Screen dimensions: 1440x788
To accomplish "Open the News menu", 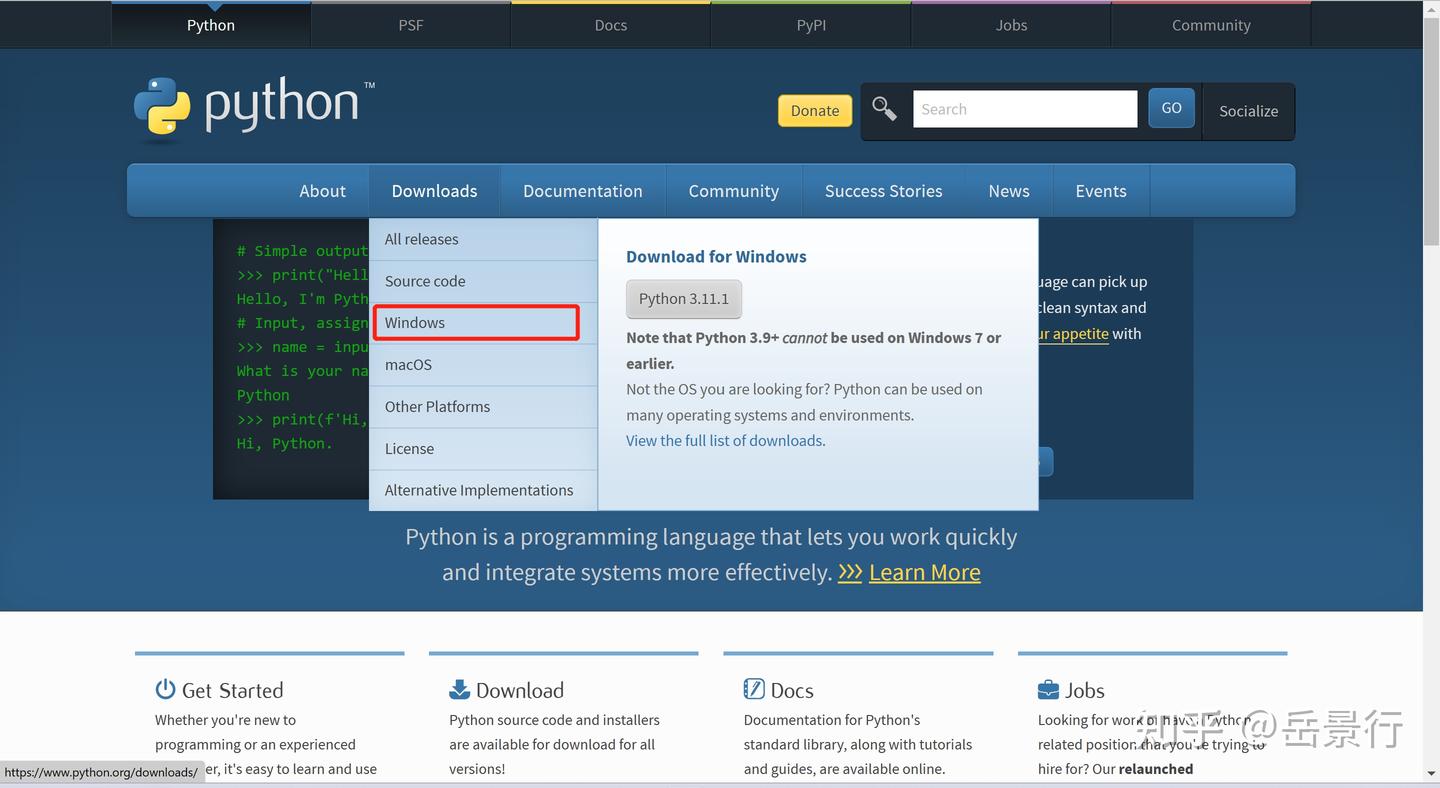I will (1008, 190).
